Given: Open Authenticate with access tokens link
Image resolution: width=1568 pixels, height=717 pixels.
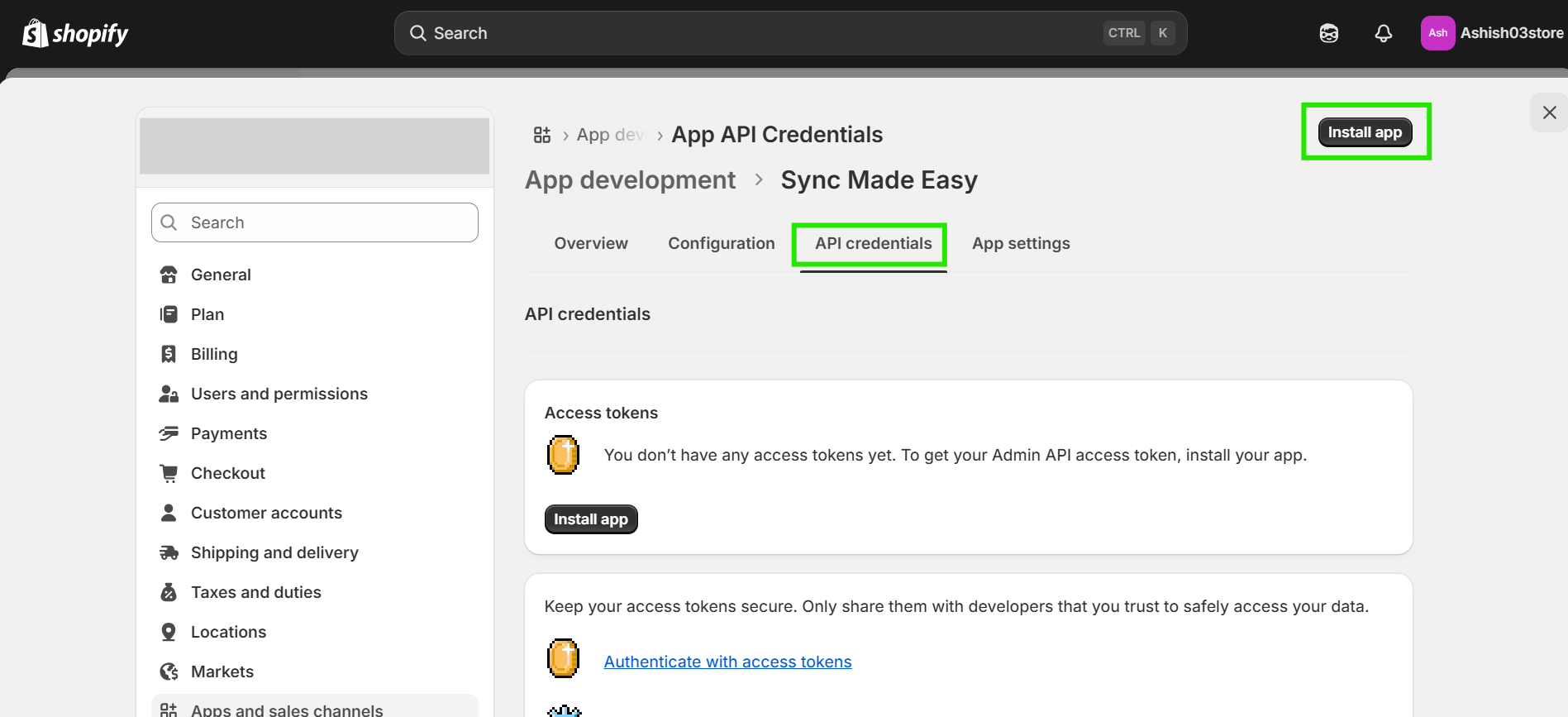Looking at the screenshot, I should (727, 662).
